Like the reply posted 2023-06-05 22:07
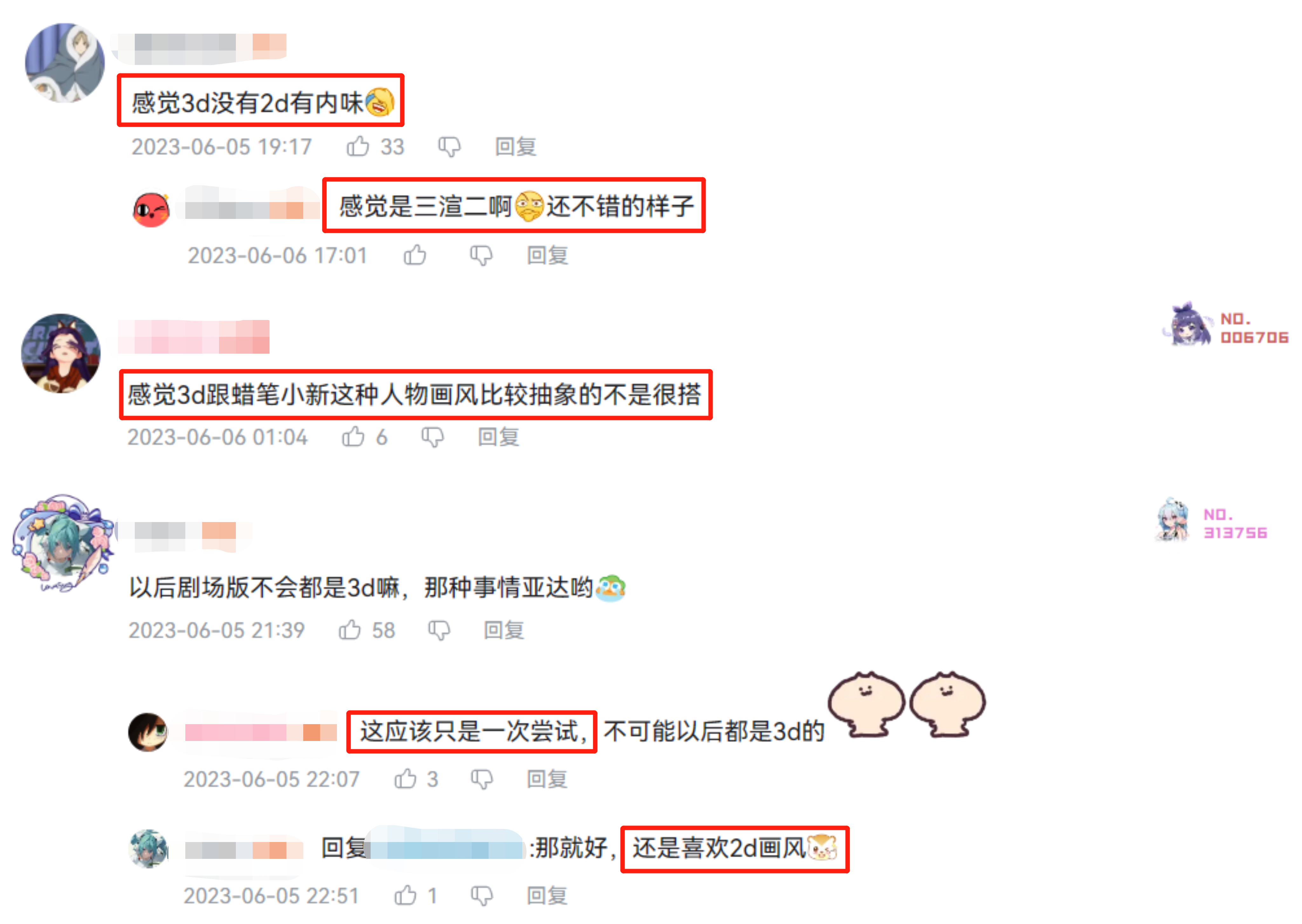Screen dimensions: 1302x924 click(x=405, y=778)
